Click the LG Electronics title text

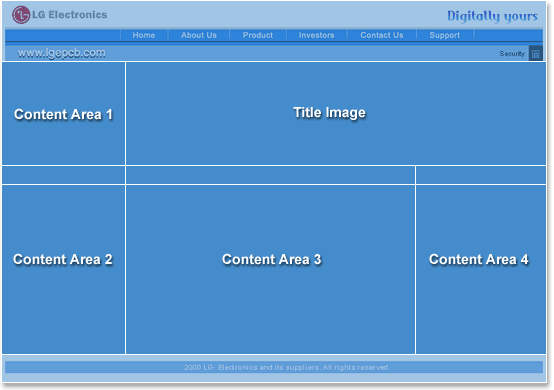[70, 15]
